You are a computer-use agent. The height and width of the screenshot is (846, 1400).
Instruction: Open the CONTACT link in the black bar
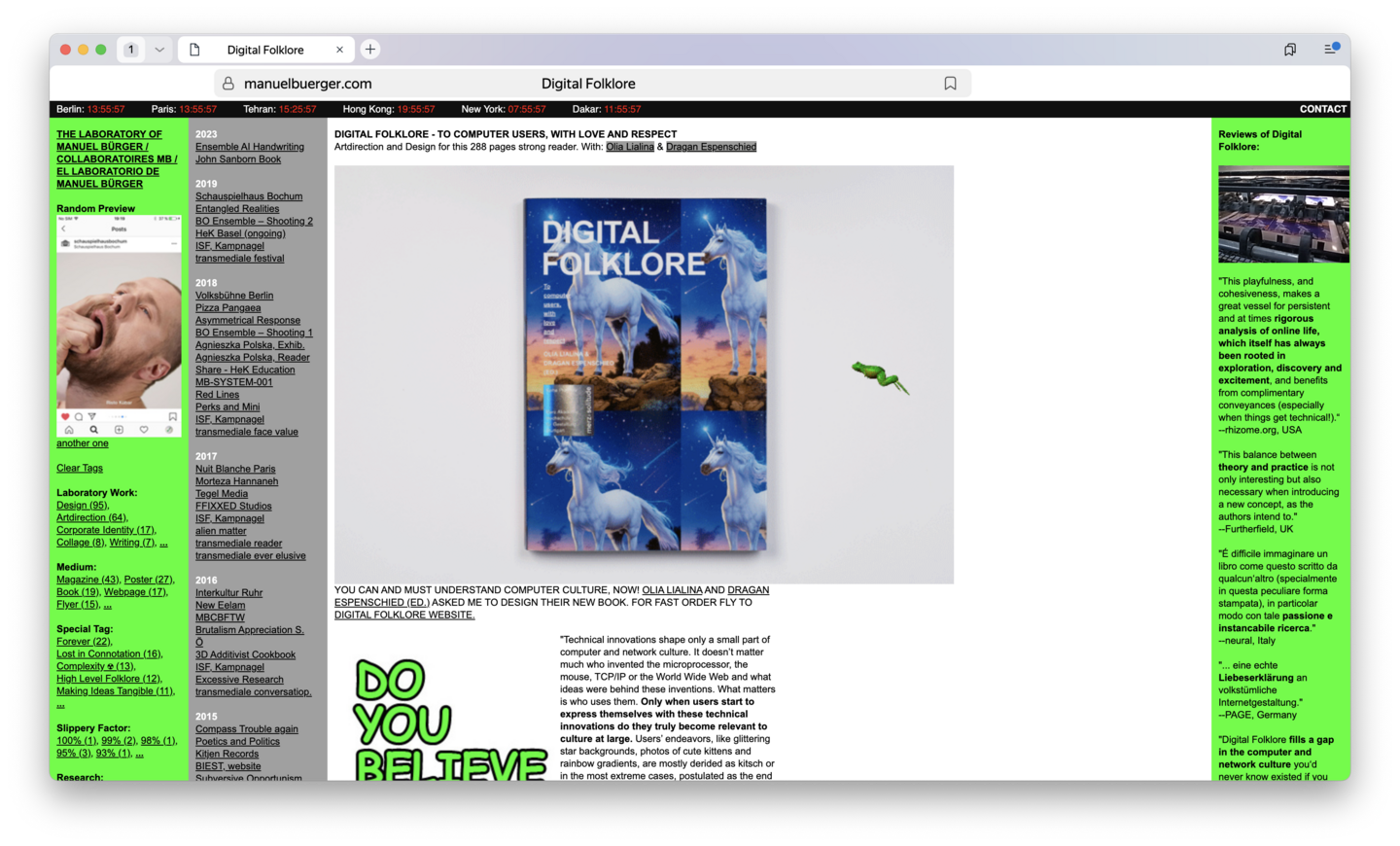click(1323, 109)
